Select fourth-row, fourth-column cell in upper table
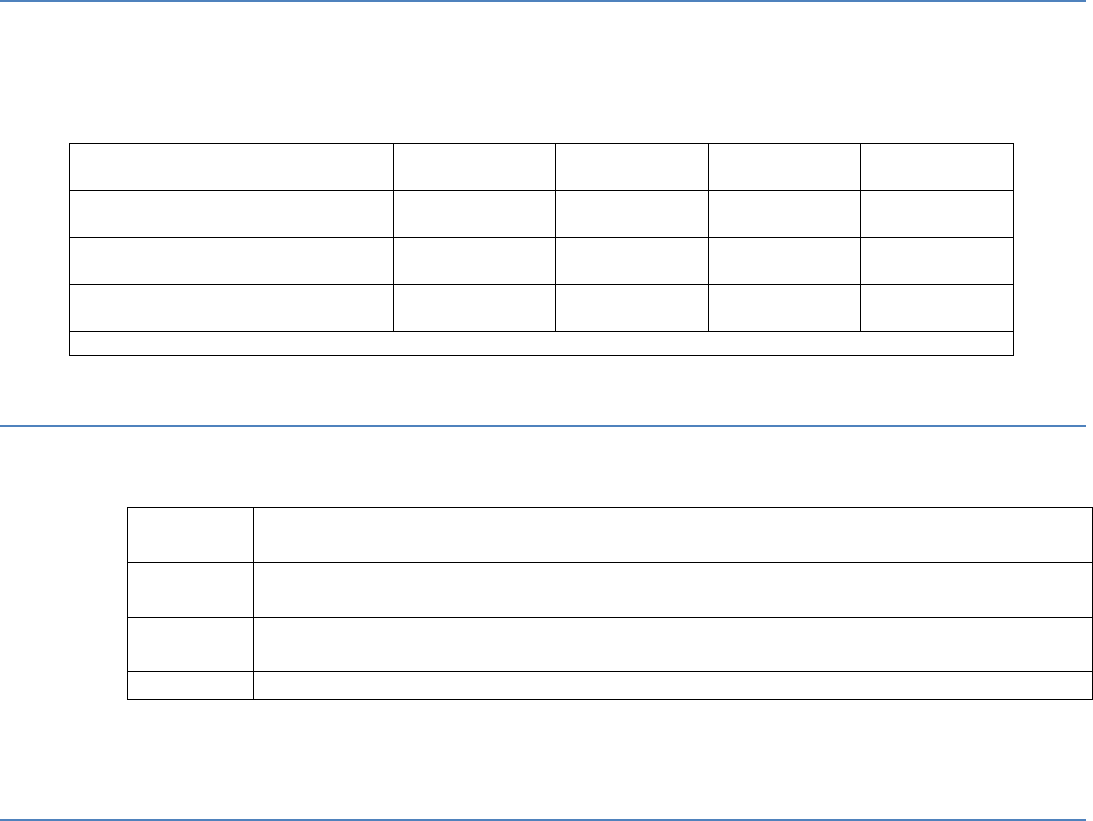 [x=784, y=308]
